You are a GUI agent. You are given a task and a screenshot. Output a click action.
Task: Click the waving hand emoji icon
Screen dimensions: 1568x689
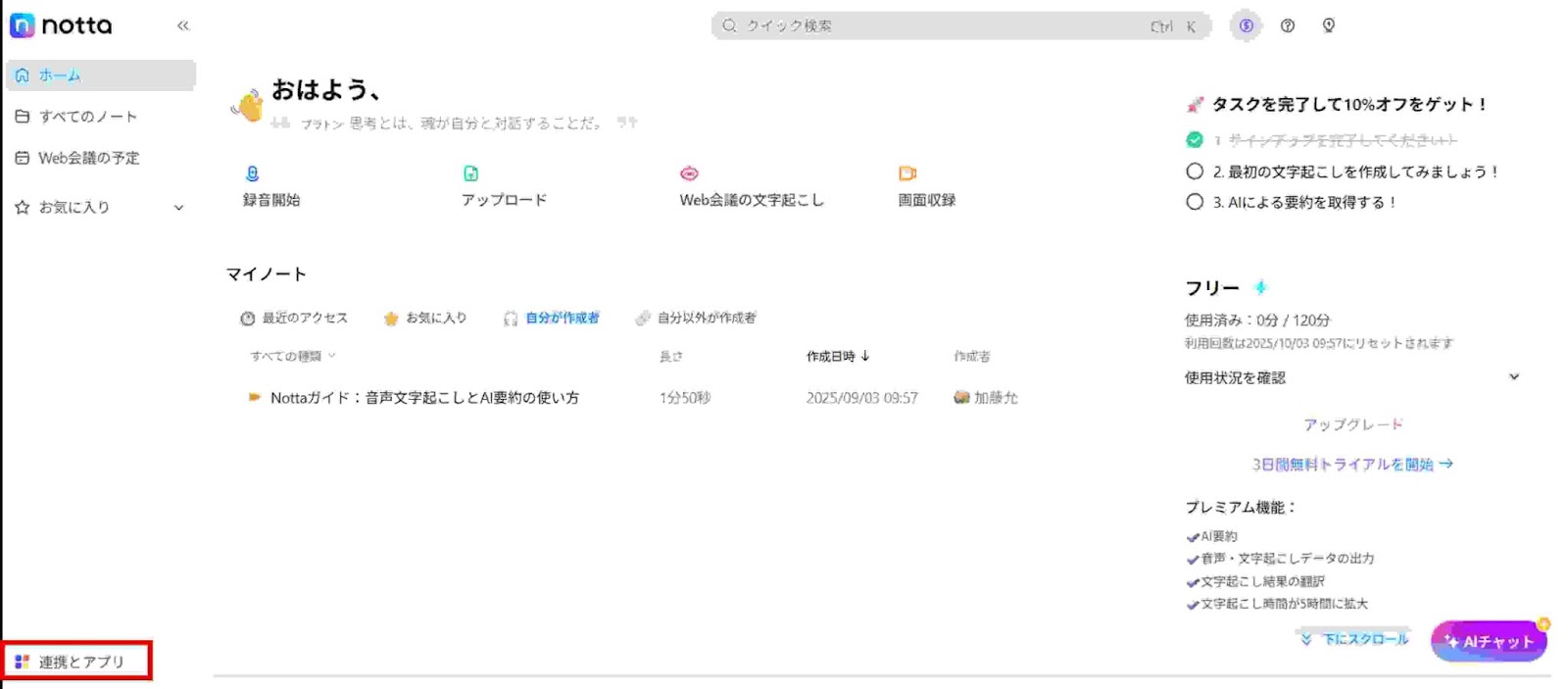[x=248, y=105]
